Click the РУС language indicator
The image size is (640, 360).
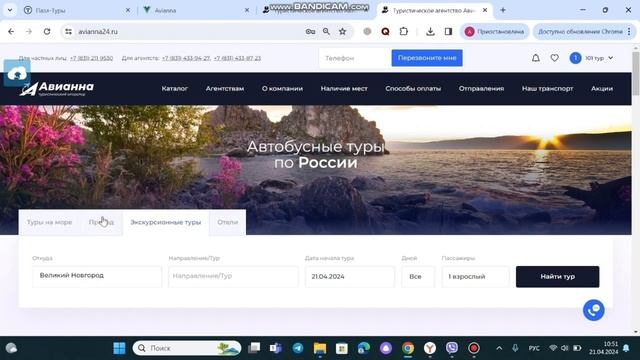click(x=534, y=348)
